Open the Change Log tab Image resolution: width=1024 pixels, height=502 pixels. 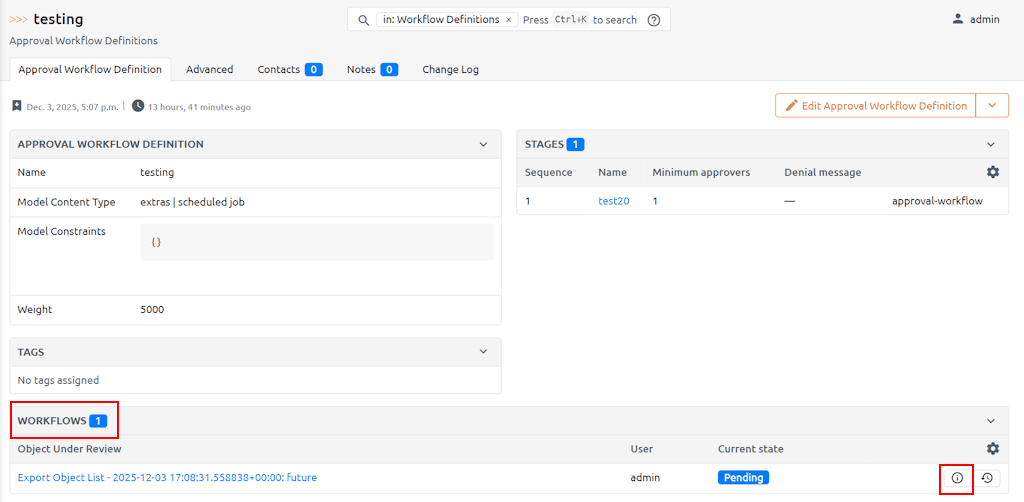450,69
